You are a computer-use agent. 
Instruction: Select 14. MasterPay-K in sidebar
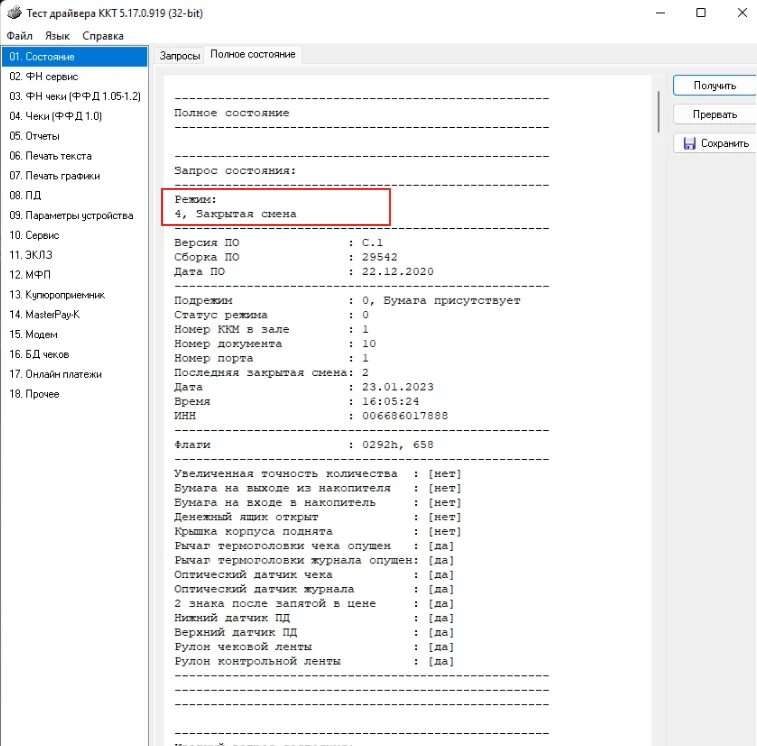[x=75, y=314]
